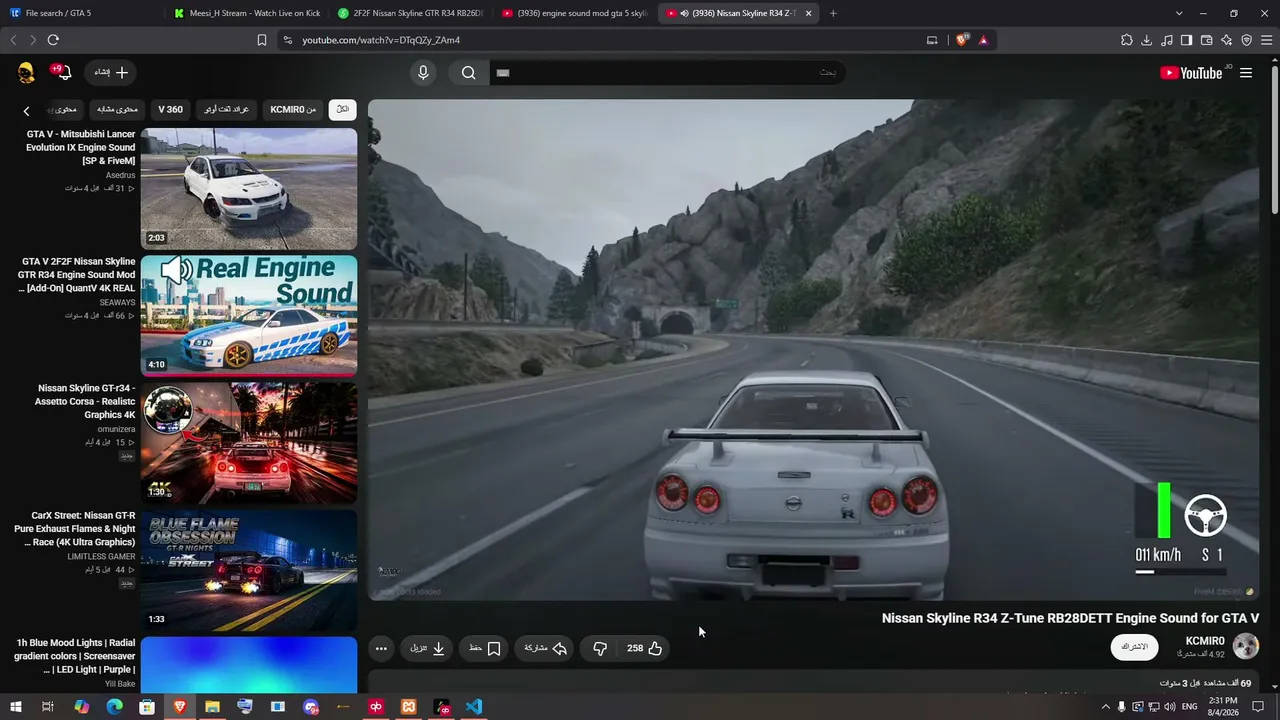Select the عرادات ثفت أوتو filter chip

[227, 109]
